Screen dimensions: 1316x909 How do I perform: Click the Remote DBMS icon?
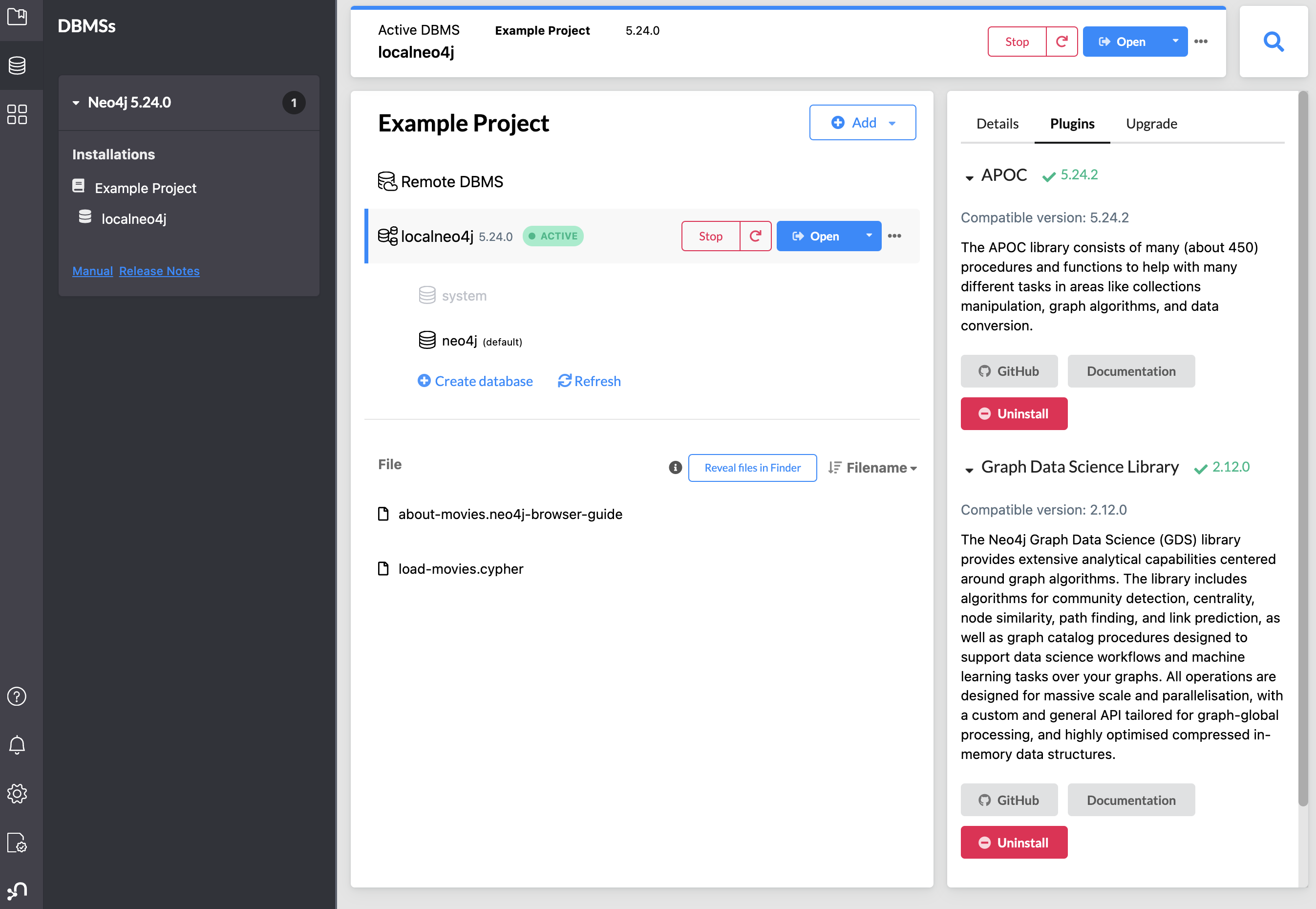(x=387, y=182)
